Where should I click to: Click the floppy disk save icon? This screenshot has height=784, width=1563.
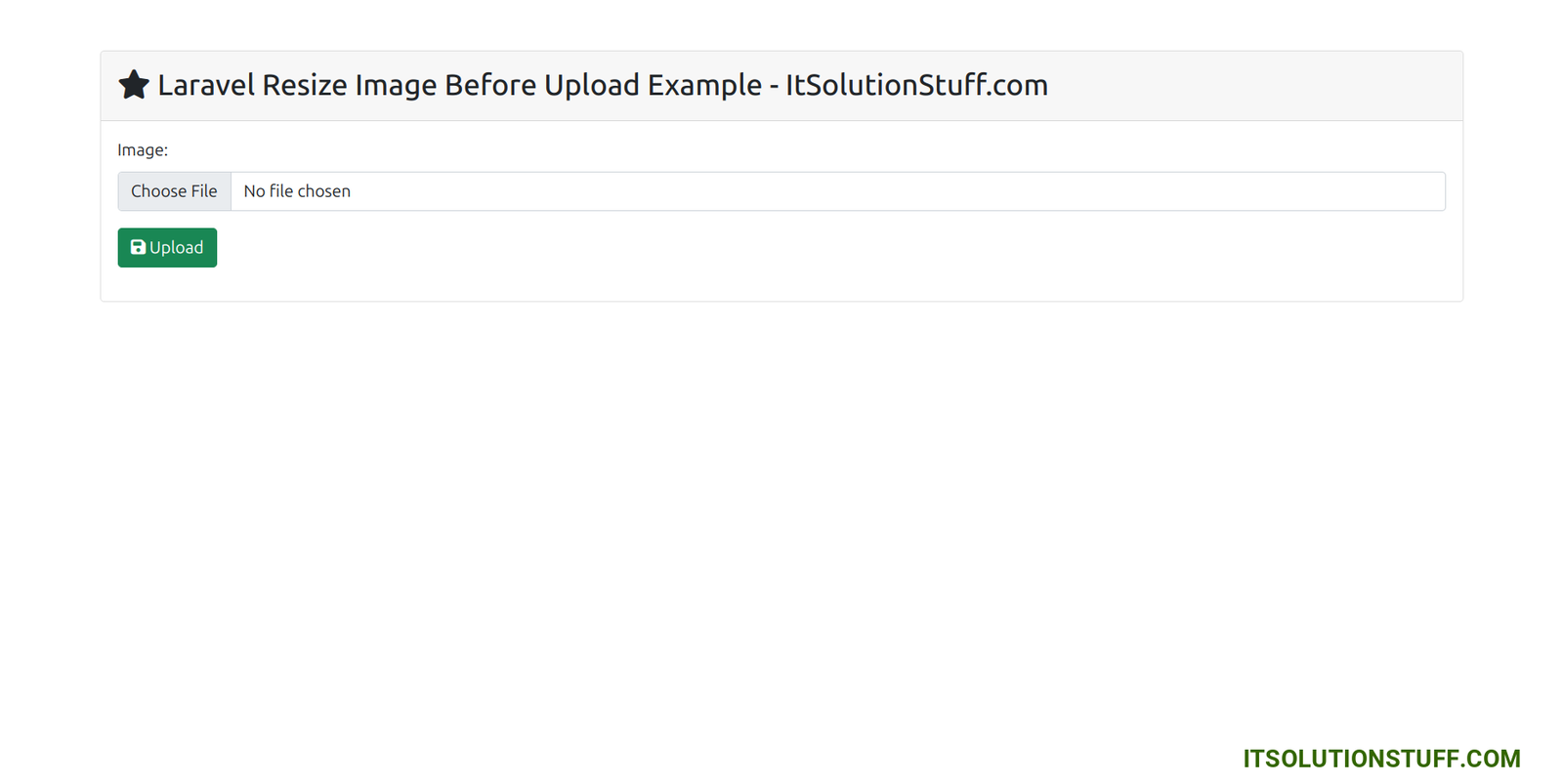pyautogui.click(x=138, y=248)
